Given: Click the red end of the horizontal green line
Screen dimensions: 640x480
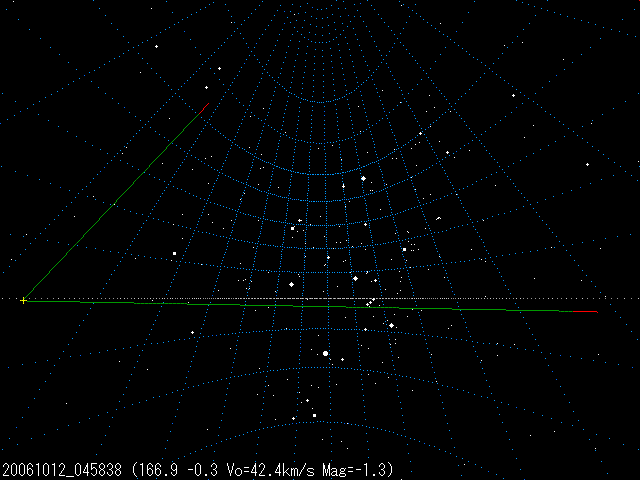Looking at the screenshot, I should (590, 312).
